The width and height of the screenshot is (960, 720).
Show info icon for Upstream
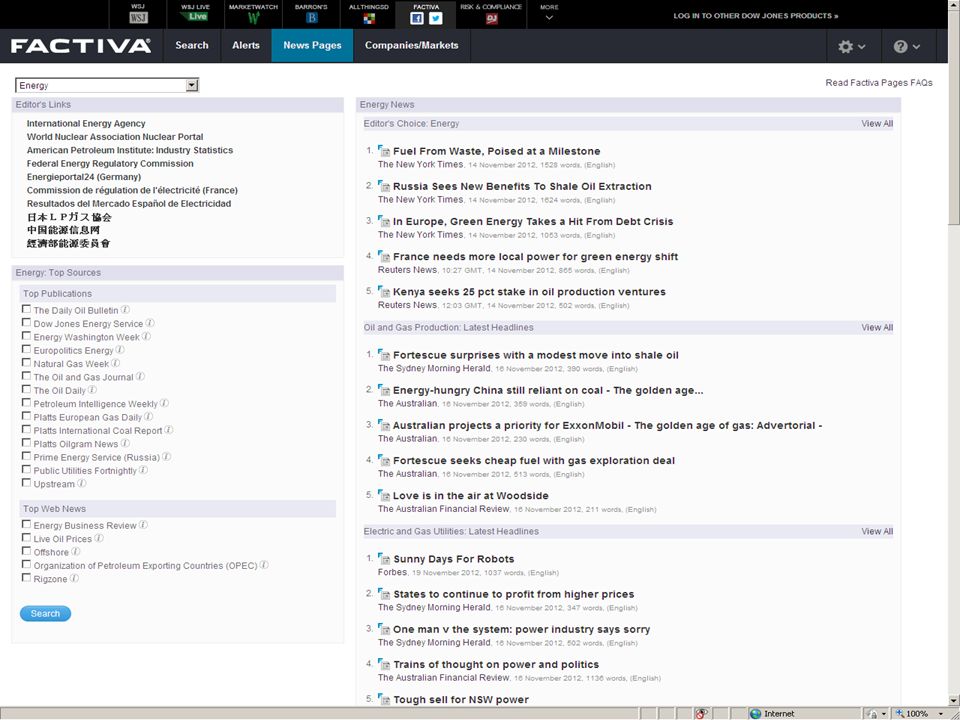click(x=81, y=484)
